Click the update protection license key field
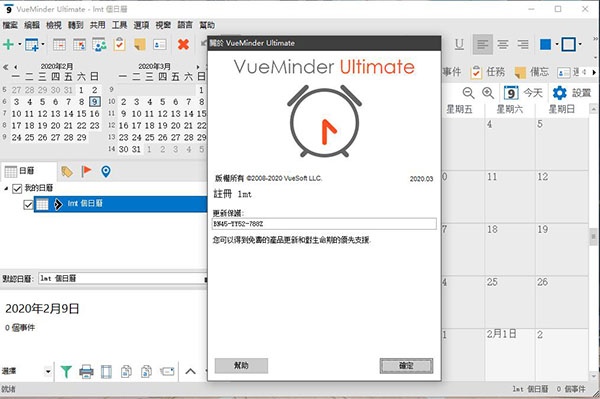Image resolution: width=600 pixels, height=399 pixels. click(x=324, y=224)
